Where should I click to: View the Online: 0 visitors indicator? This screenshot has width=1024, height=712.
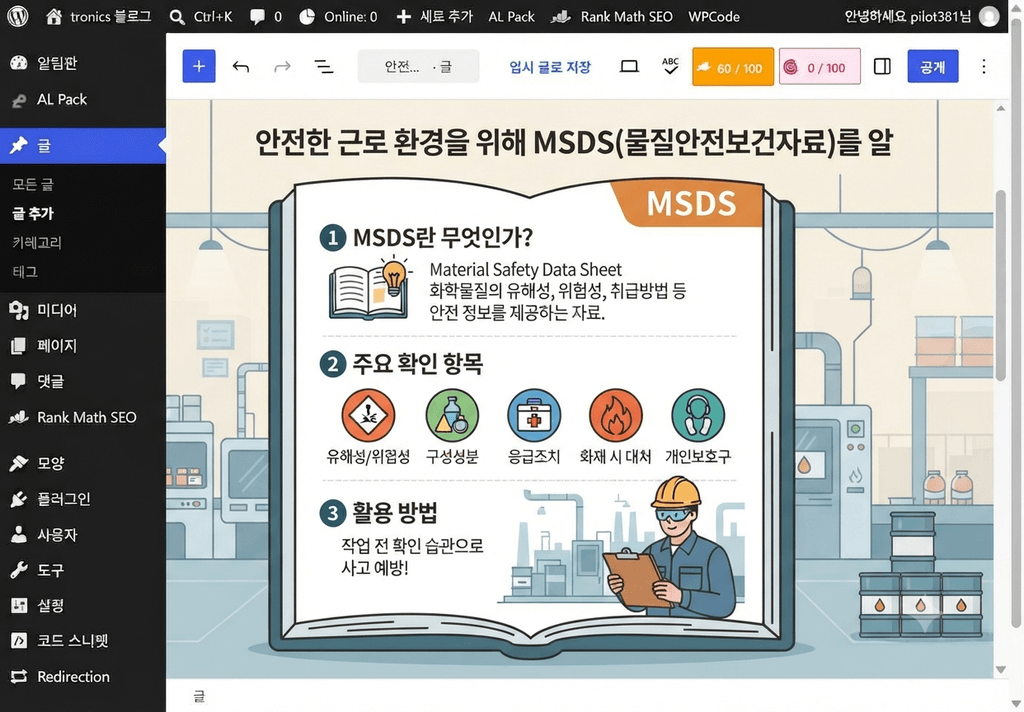click(338, 16)
